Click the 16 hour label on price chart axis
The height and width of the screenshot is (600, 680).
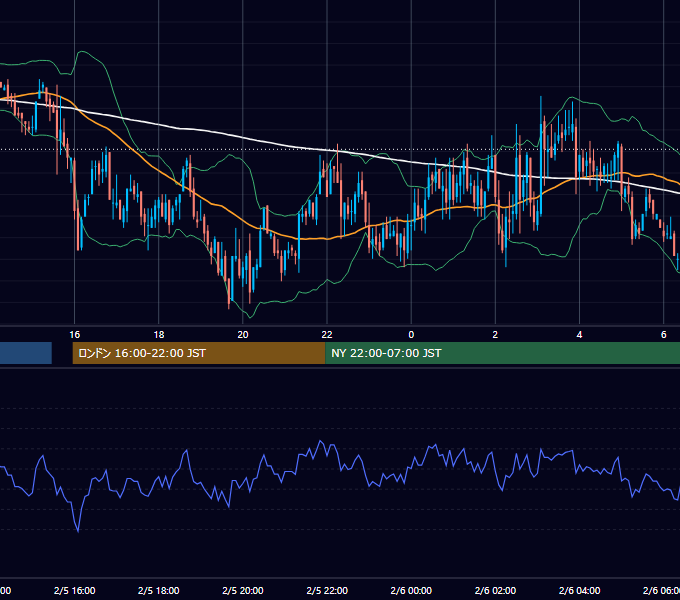pos(75,335)
